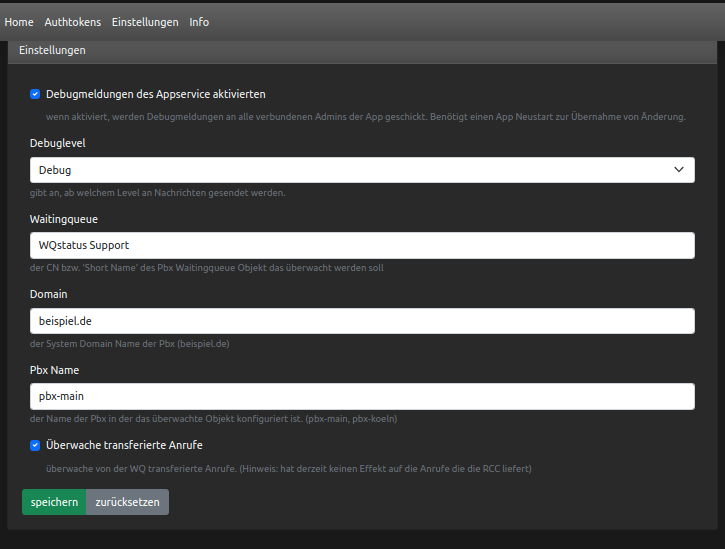725x549 pixels.
Task: Open the Einstellungen menu item
Action: (x=145, y=22)
